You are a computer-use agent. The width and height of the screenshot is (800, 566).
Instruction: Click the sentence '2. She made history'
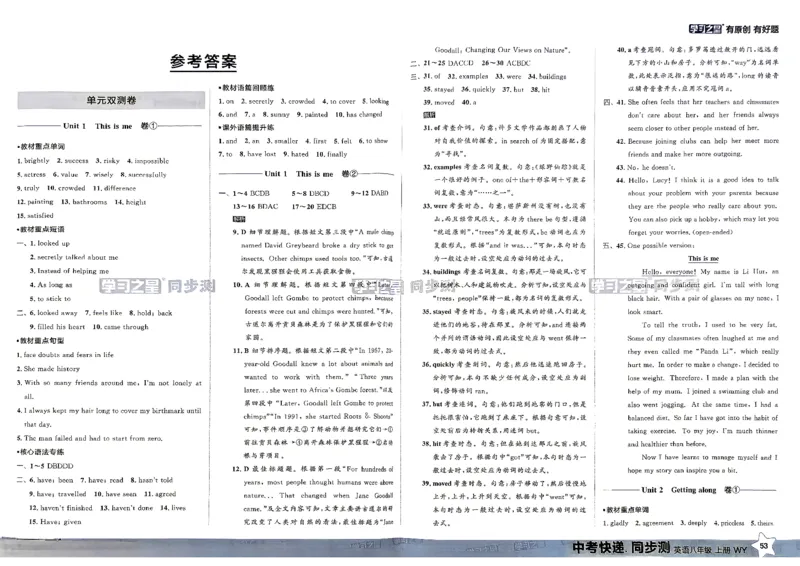point(48,368)
